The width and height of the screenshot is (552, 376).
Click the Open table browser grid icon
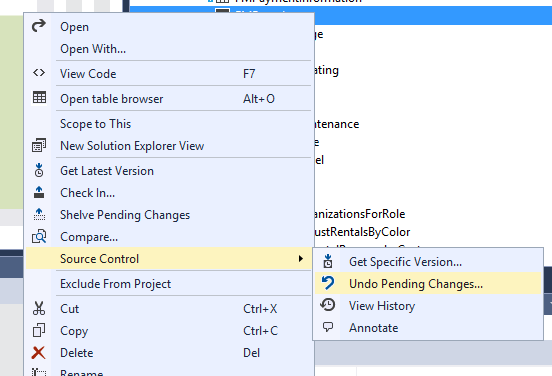(39, 98)
